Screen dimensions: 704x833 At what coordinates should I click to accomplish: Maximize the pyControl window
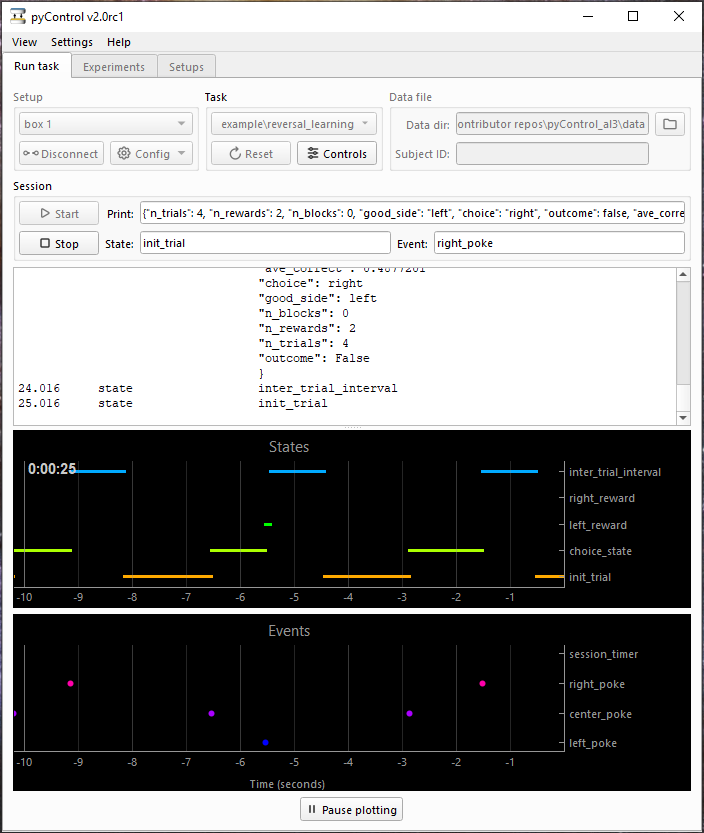633,16
